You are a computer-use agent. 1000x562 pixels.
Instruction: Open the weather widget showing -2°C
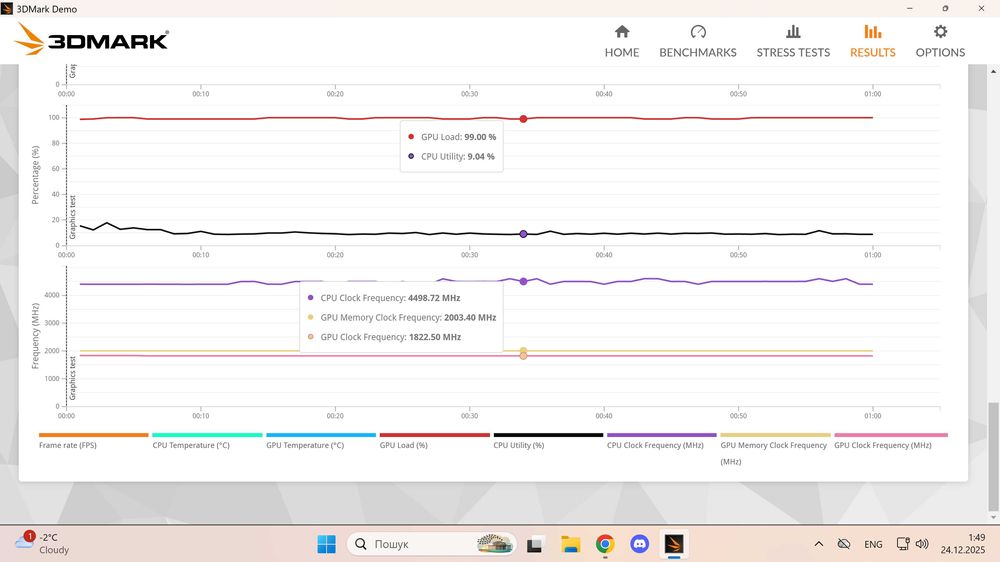click(42, 544)
